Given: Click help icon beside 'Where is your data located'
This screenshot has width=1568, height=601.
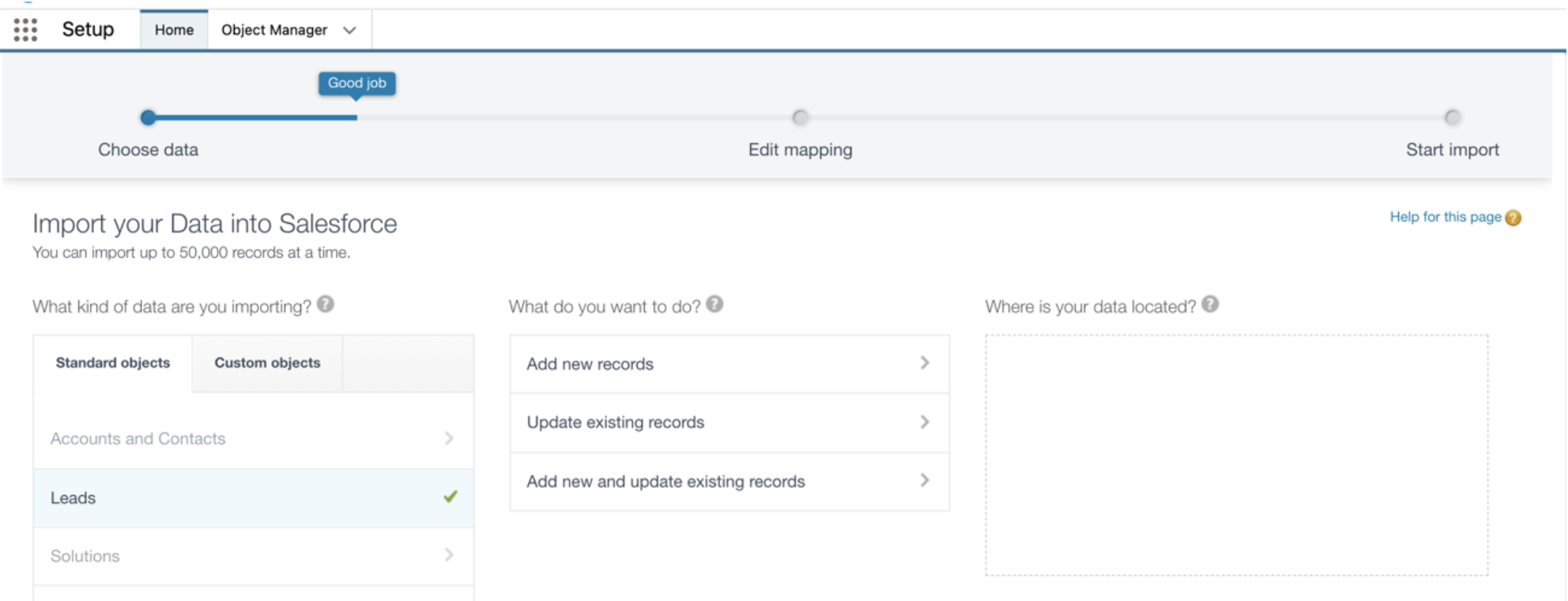Looking at the screenshot, I should click(x=1210, y=304).
